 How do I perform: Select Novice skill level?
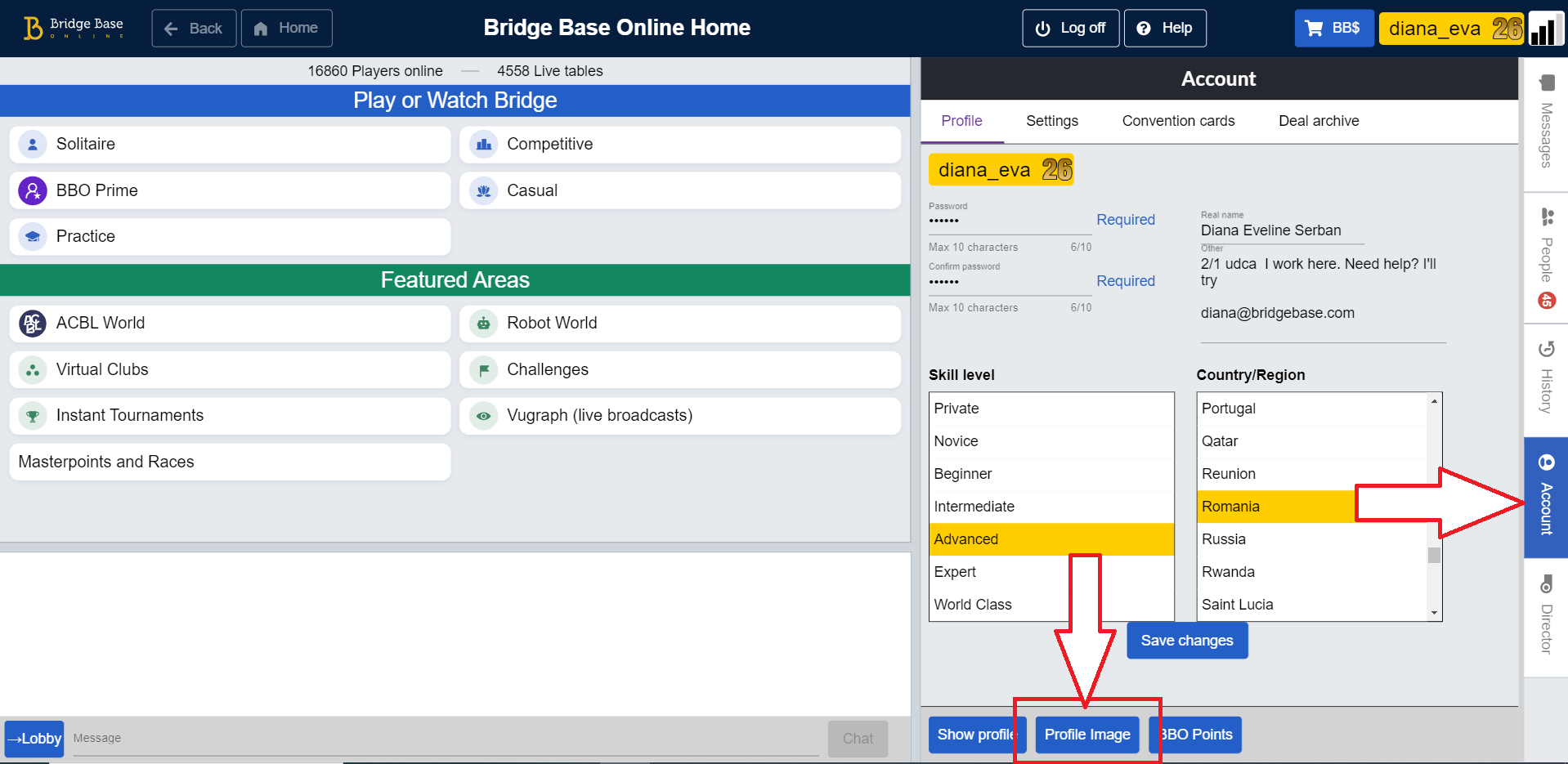(x=1051, y=441)
